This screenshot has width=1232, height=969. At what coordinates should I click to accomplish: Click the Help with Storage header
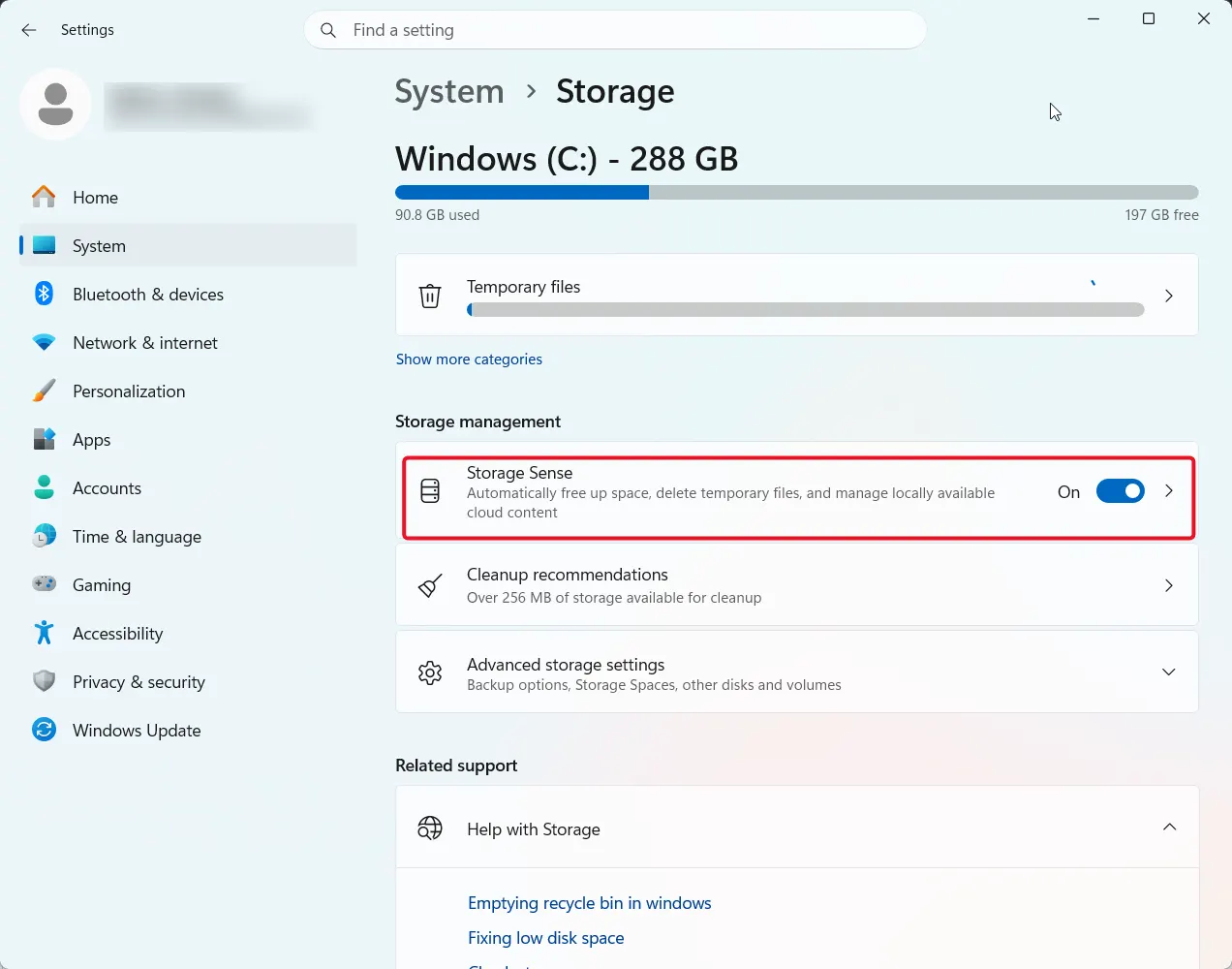(797, 828)
